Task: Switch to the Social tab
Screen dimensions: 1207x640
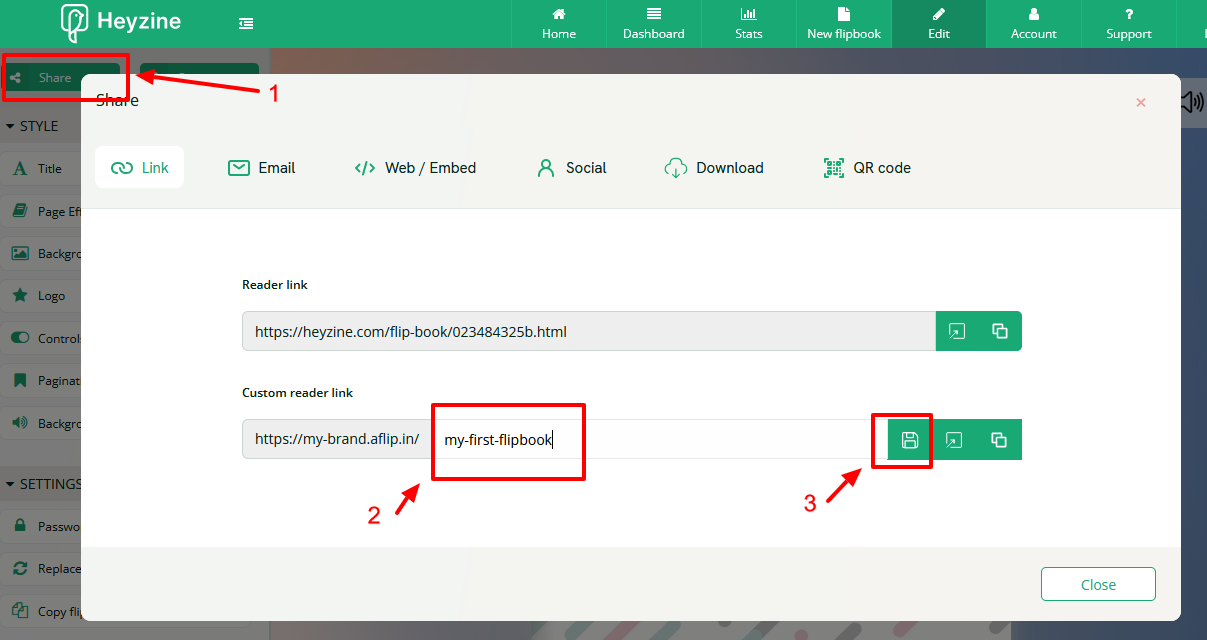Action: click(571, 168)
